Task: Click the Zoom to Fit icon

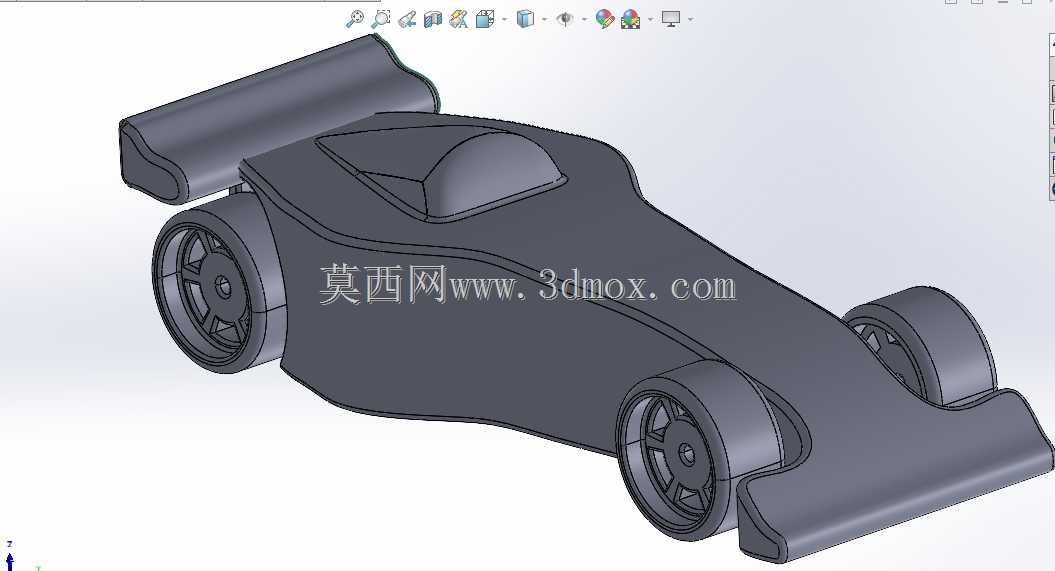Action: pos(355,19)
